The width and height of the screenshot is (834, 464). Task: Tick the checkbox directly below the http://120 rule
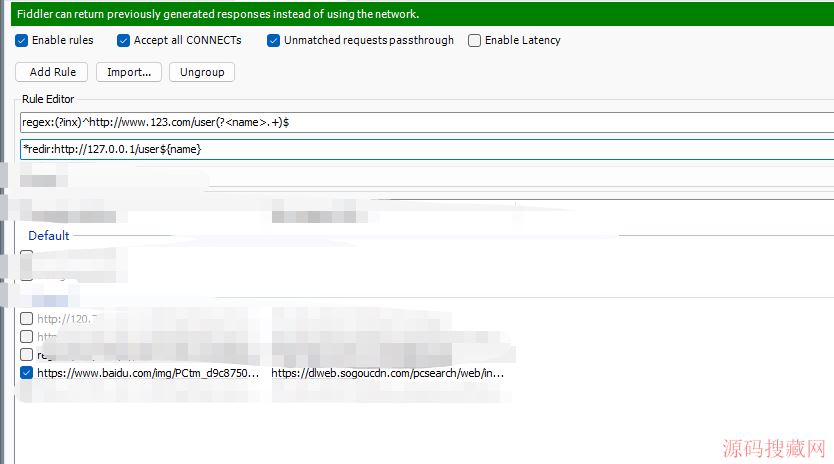click(27, 337)
